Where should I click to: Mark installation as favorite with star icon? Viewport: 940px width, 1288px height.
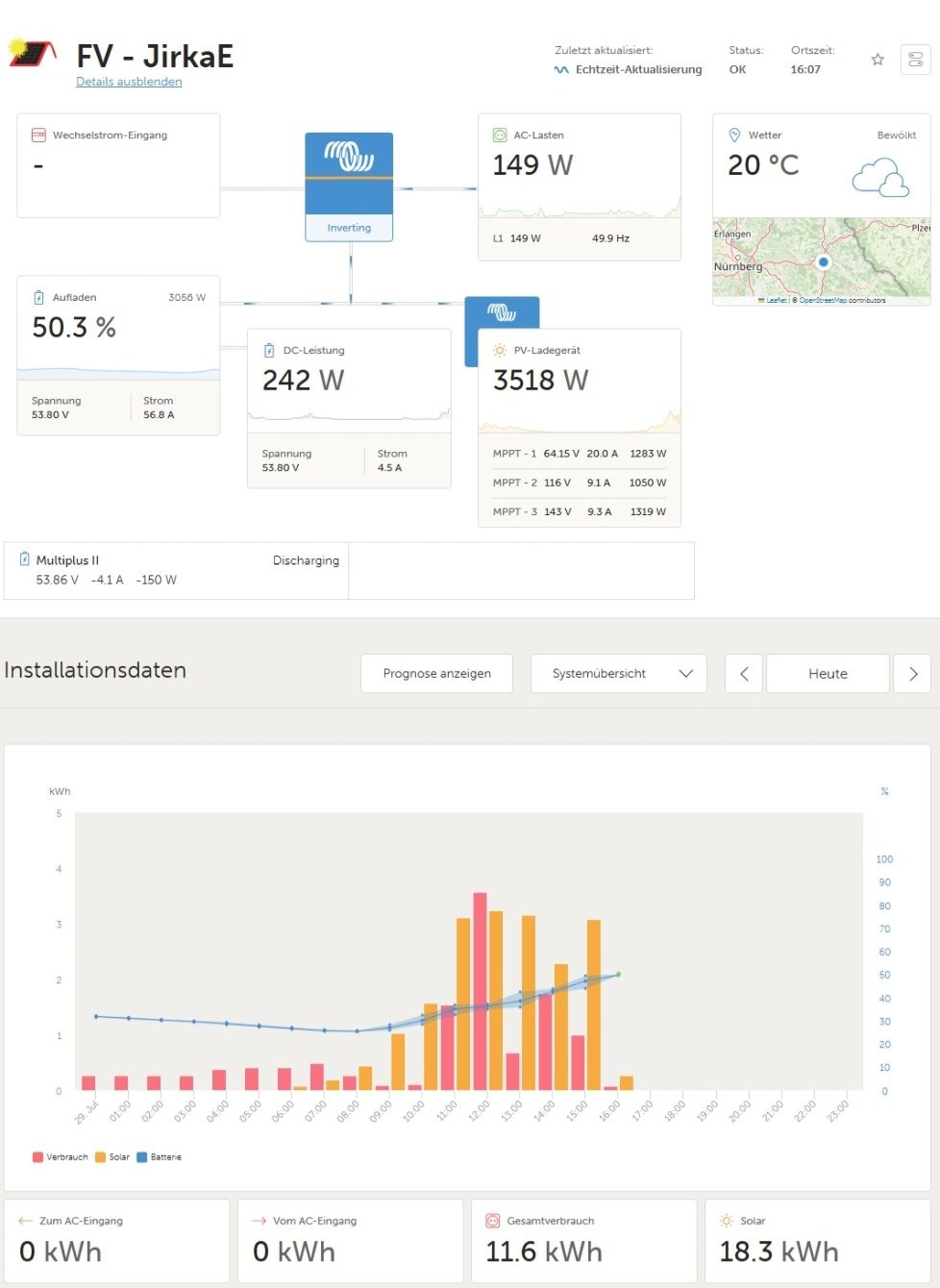click(x=878, y=60)
